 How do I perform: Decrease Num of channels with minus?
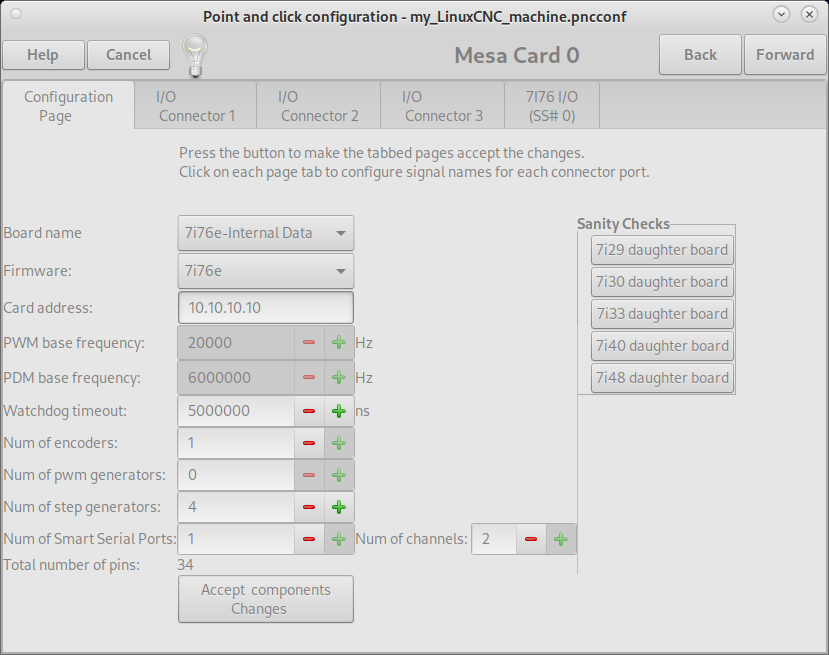tap(531, 539)
